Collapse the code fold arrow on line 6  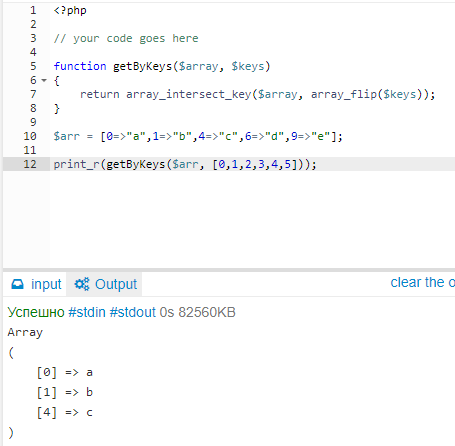click(x=44, y=80)
